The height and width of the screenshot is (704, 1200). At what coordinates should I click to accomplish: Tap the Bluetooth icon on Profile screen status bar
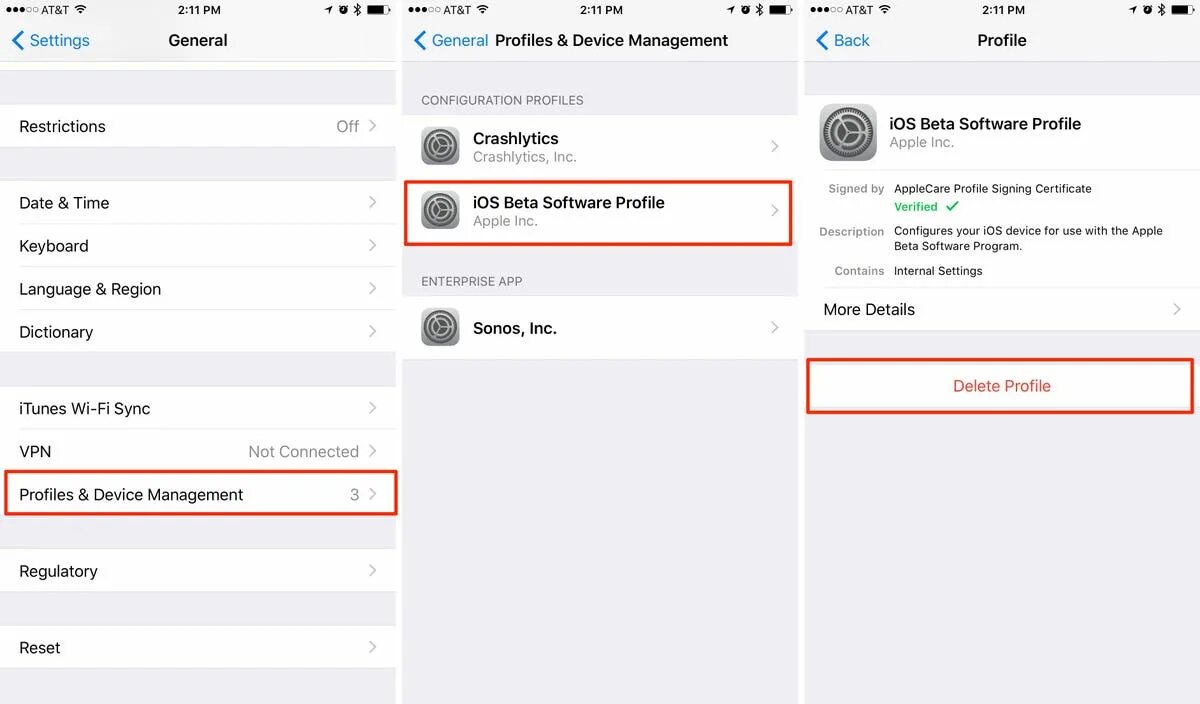(1162, 10)
